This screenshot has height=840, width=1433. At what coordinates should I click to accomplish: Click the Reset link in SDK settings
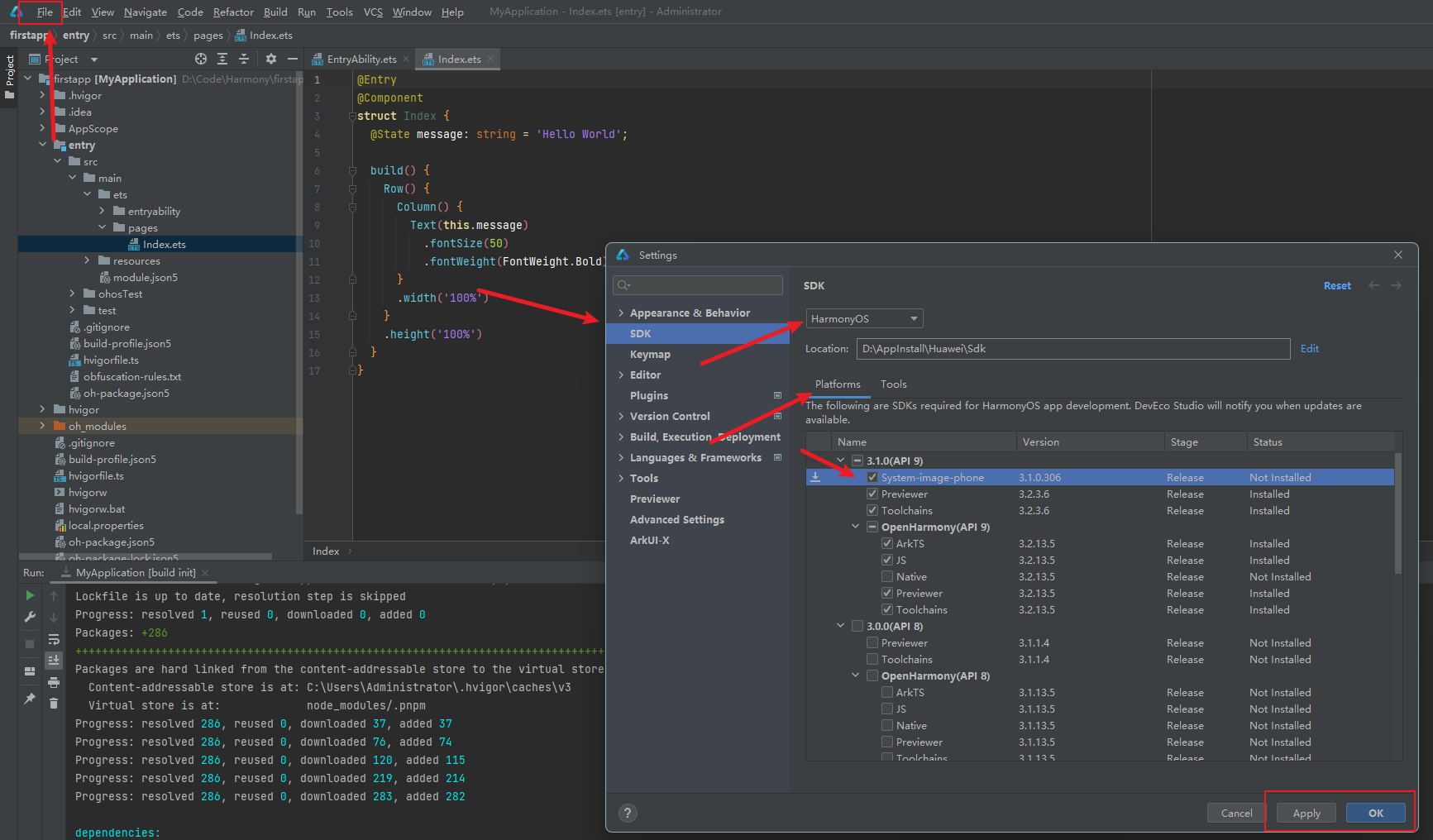[1337, 285]
